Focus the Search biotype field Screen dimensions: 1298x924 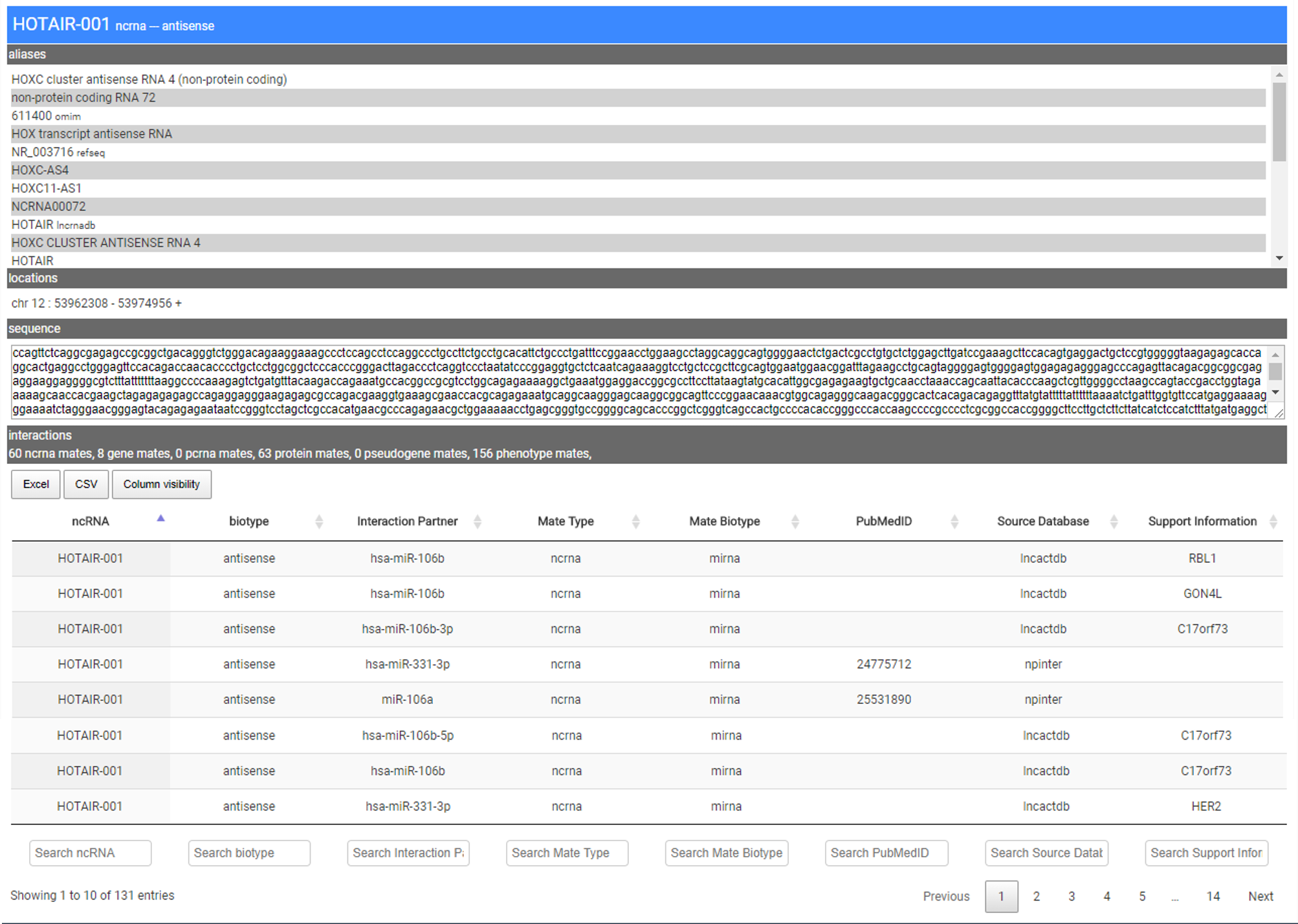point(249,853)
